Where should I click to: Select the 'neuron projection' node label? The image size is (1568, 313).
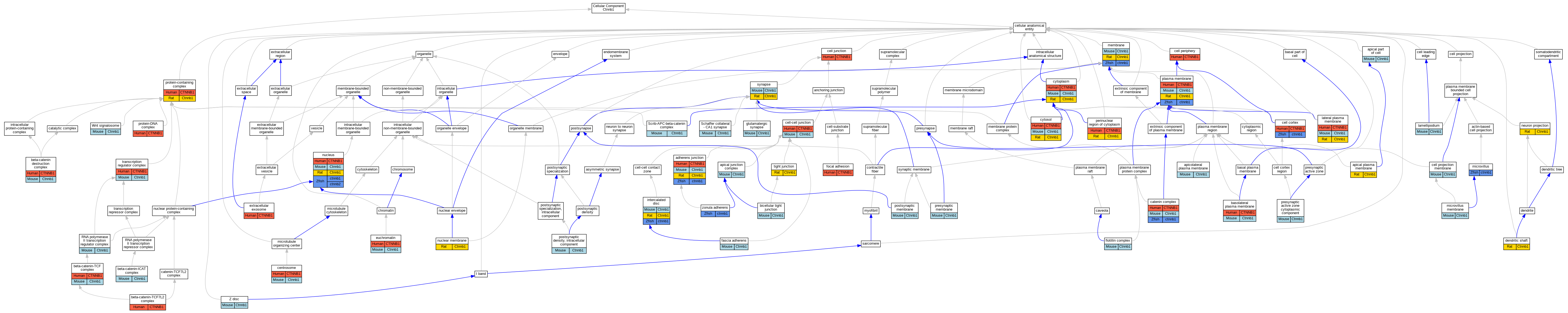tap(1534, 125)
